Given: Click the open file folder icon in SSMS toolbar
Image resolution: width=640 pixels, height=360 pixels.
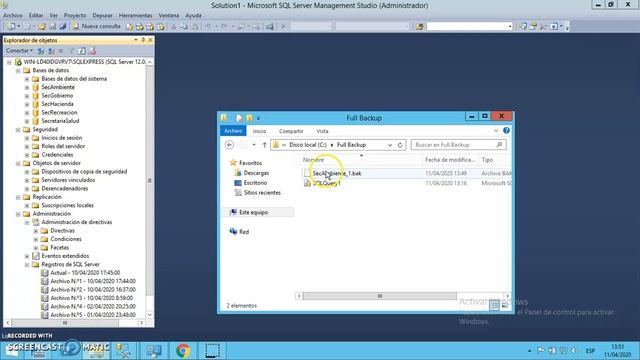Looking at the screenshot, I should [42, 27].
